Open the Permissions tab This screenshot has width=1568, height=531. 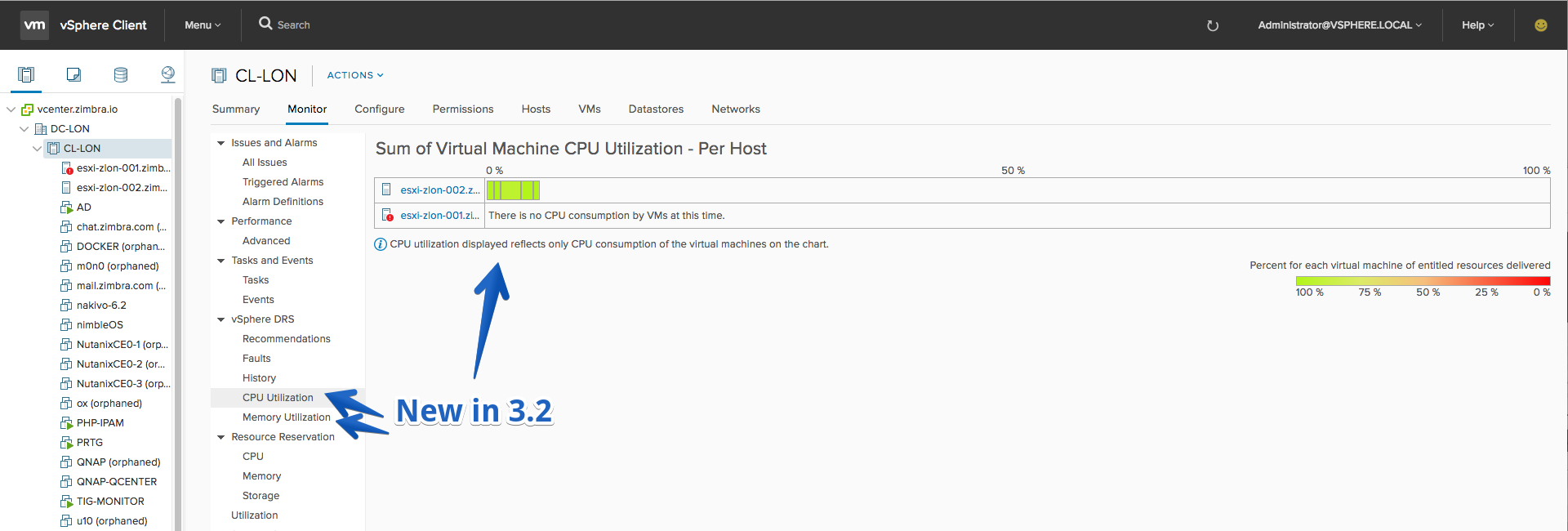tap(463, 109)
